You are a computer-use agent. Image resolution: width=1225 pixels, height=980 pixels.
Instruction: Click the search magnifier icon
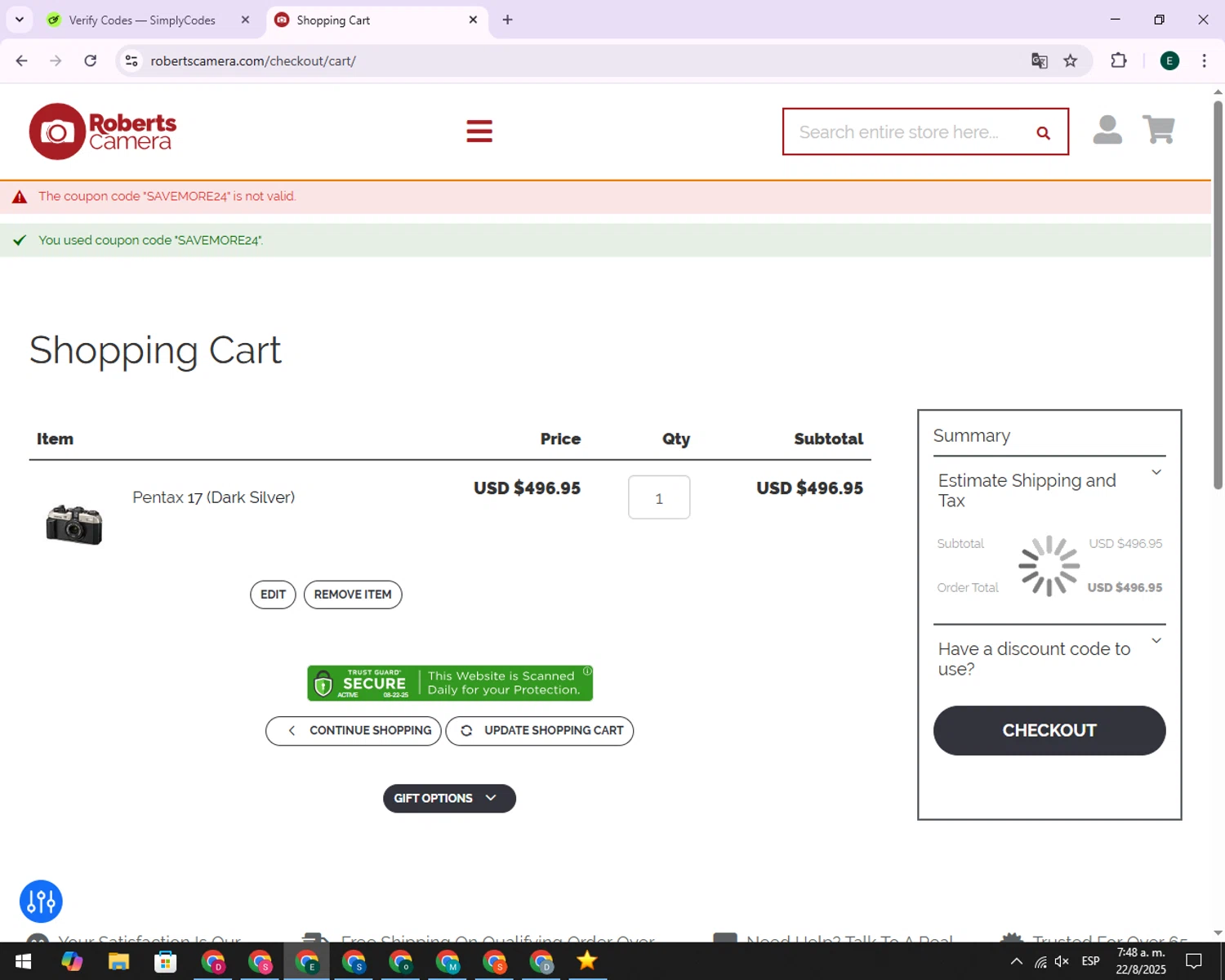pyautogui.click(x=1043, y=133)
